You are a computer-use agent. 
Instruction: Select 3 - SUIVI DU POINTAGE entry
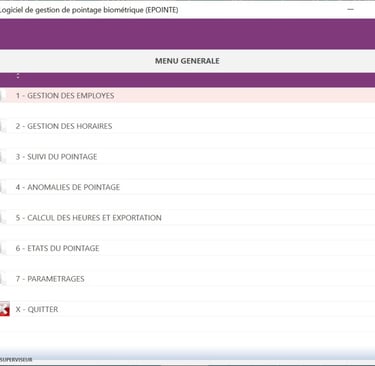point(56,157)
